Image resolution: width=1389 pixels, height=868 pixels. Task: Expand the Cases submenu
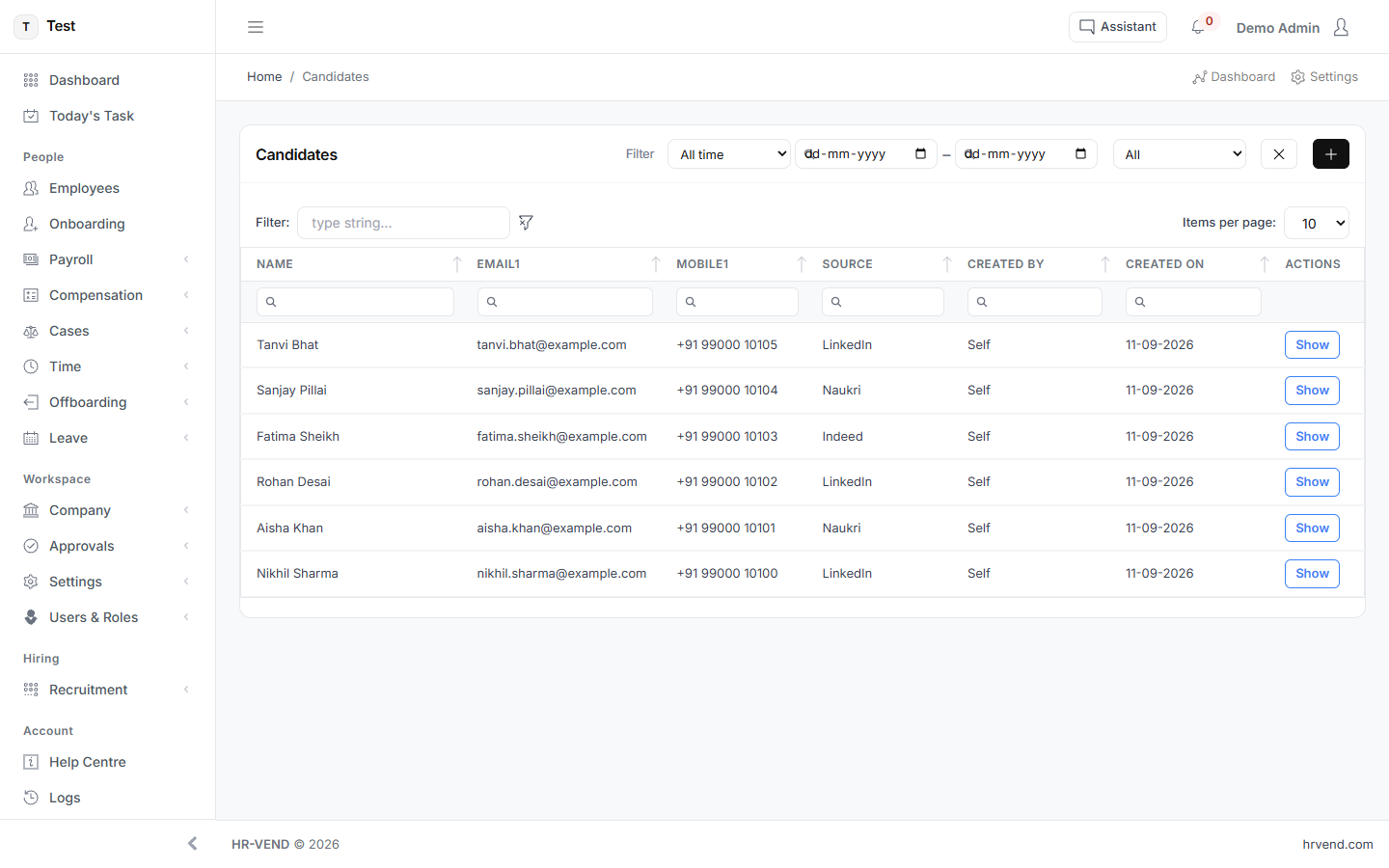[107, 331]
